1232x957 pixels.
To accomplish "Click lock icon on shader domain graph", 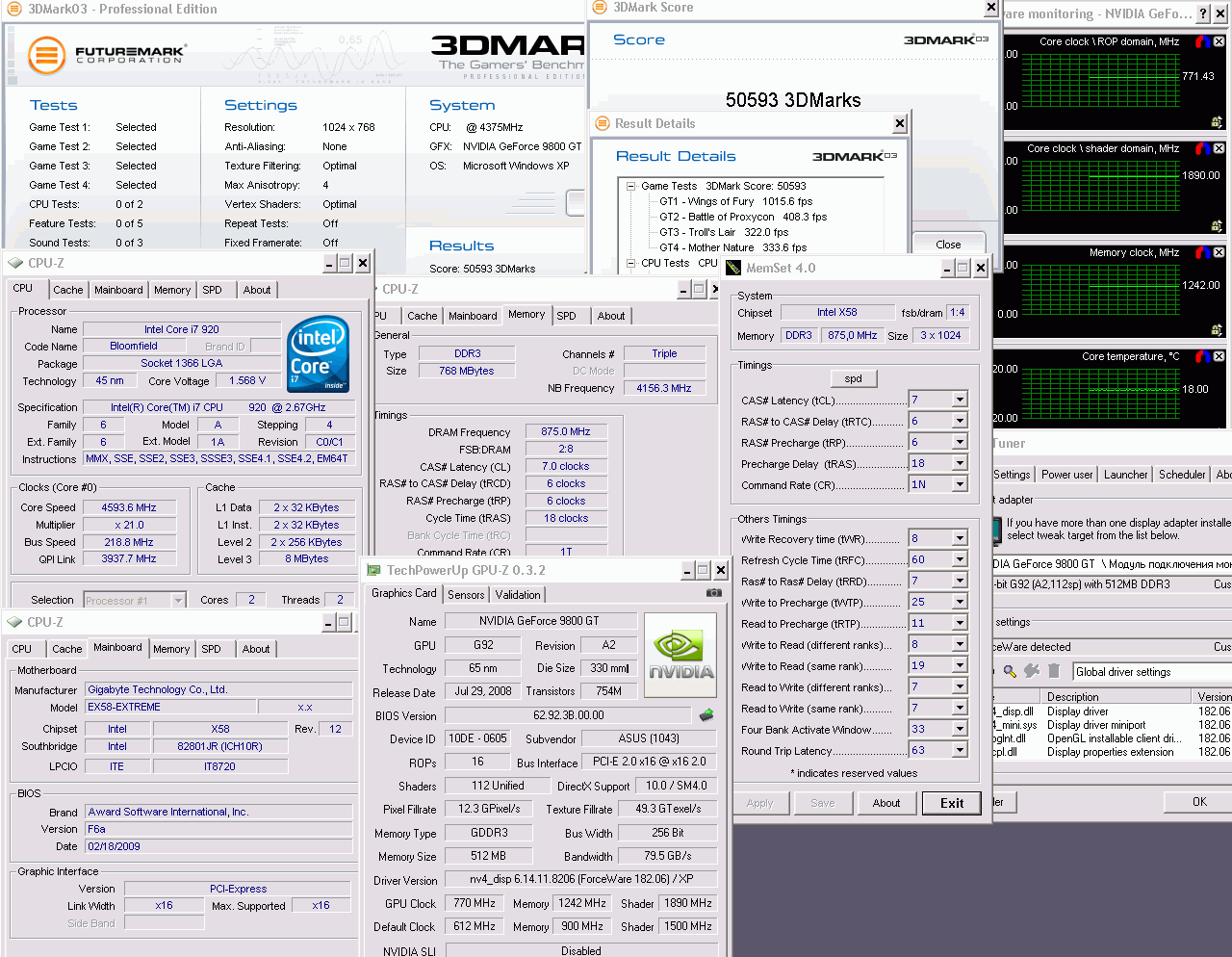I will tap(1217, 226).
